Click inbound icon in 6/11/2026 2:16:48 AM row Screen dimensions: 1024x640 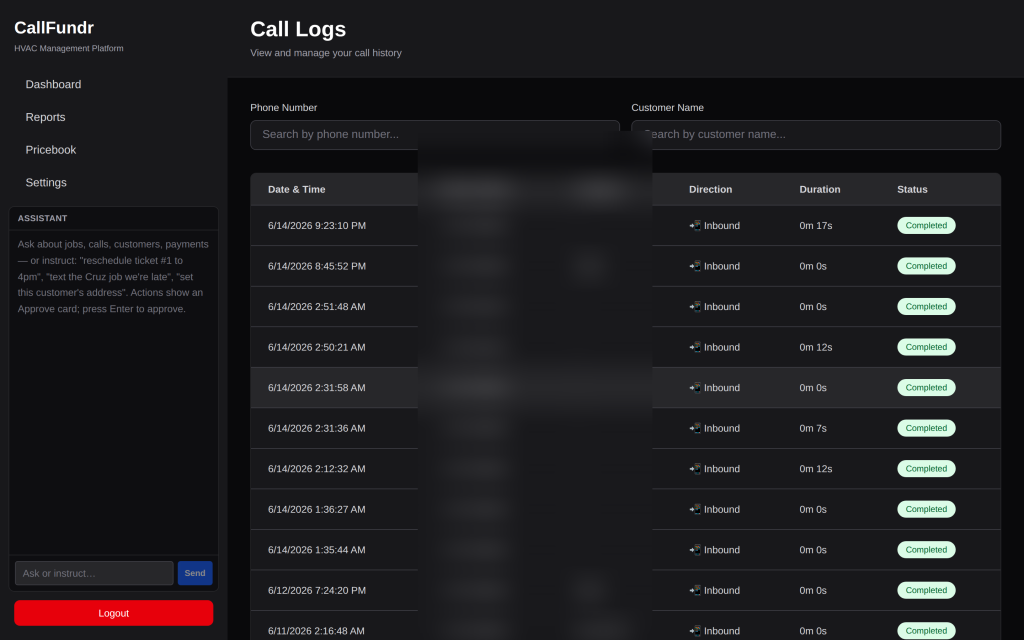[x=695, y=630]
